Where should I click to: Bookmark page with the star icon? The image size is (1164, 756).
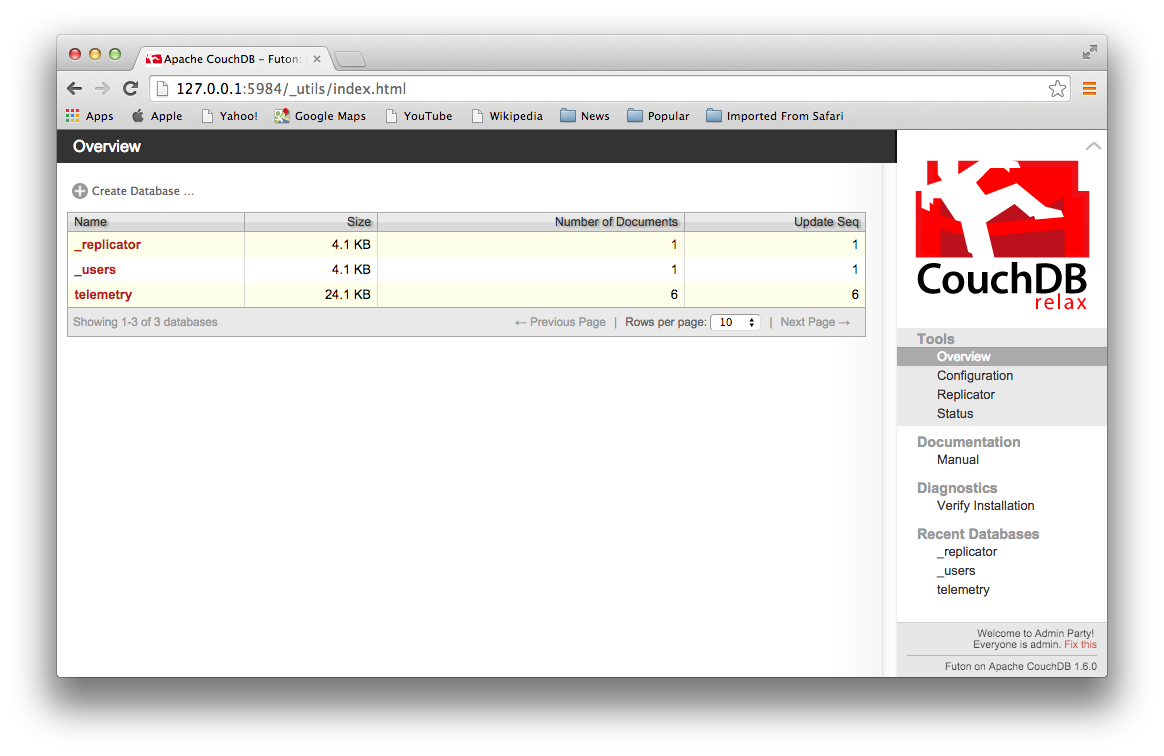click(1057, 89)
